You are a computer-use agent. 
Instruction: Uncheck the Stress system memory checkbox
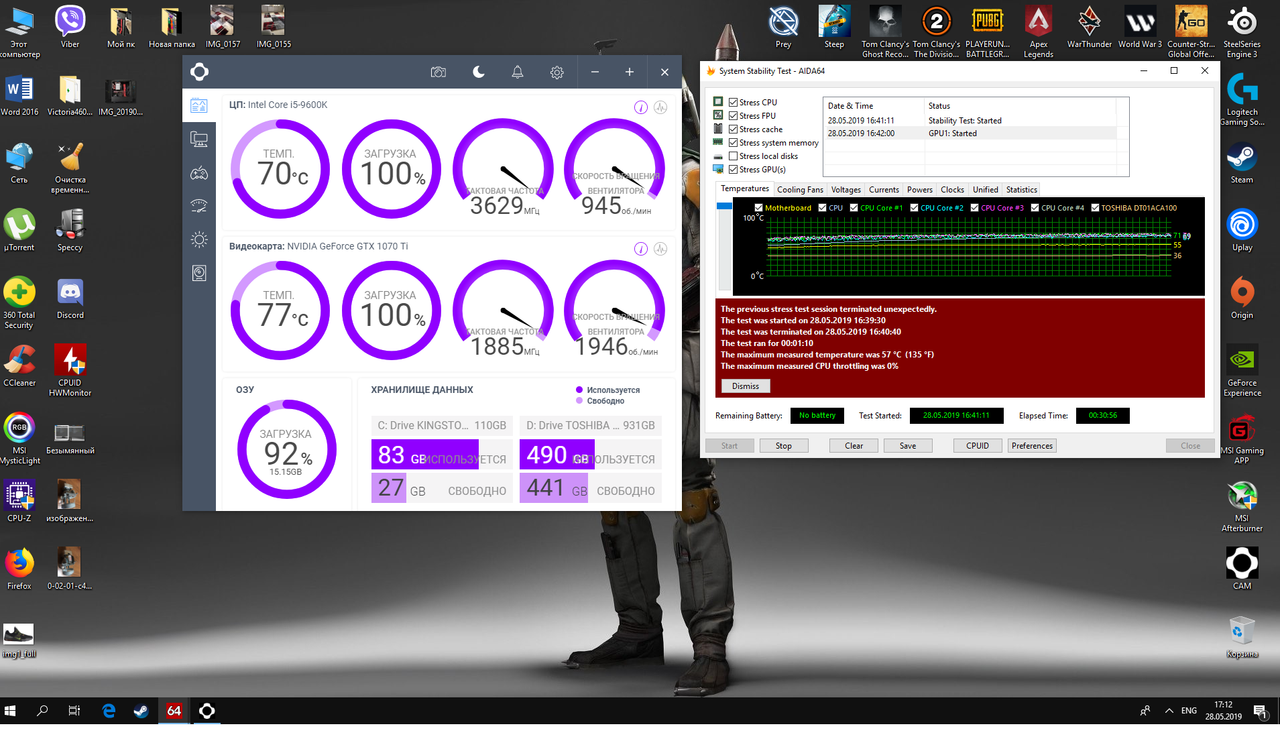point(734,142)
